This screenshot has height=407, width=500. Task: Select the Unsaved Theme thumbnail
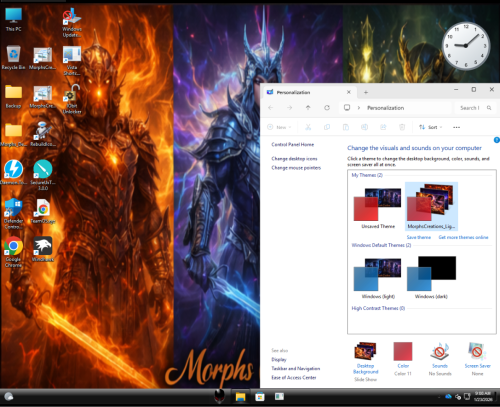[x=378, y=208]
